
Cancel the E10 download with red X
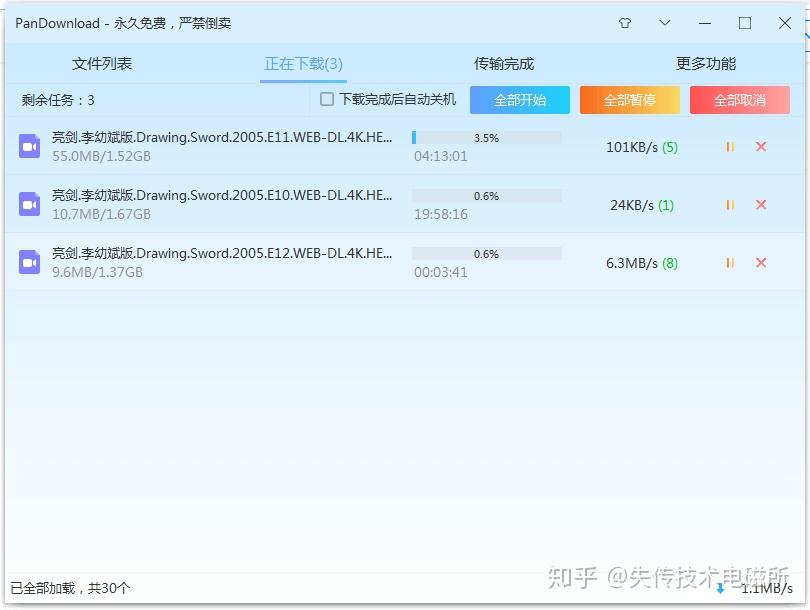click(761, 205)
